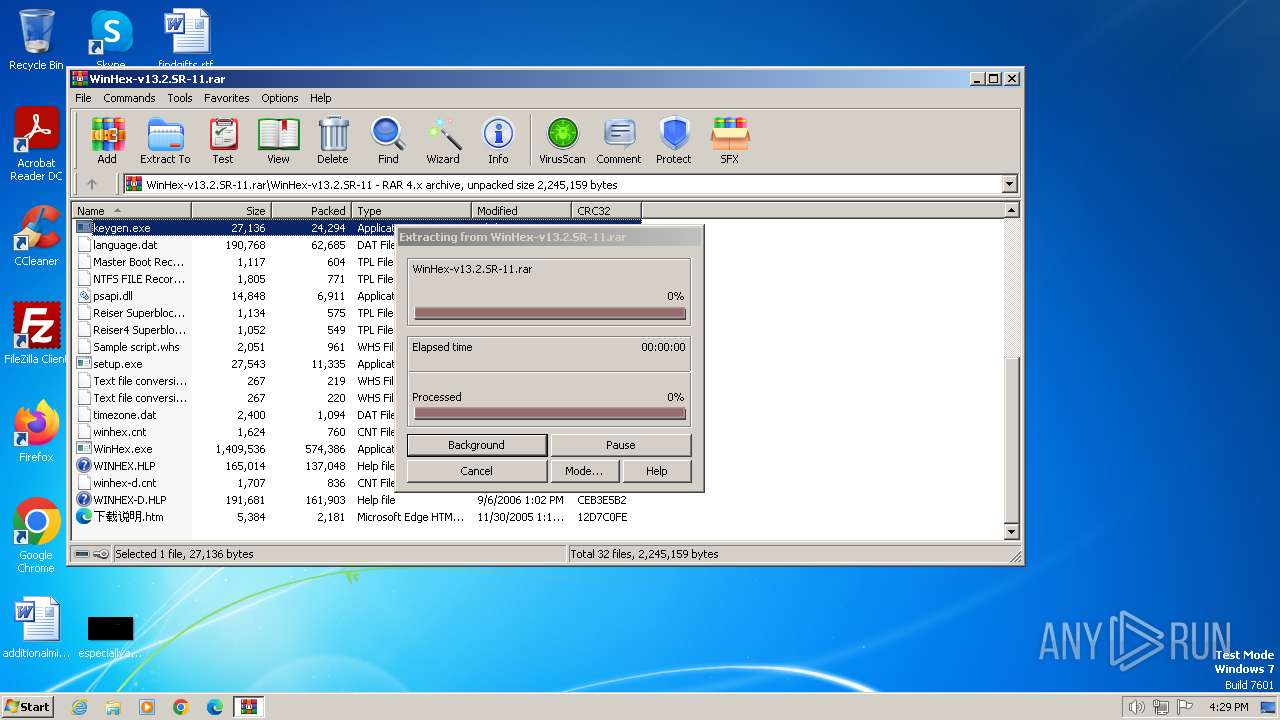Screen dimensions: 1280x720
Task: Cancel the extraction
Action: pos(477,471)
